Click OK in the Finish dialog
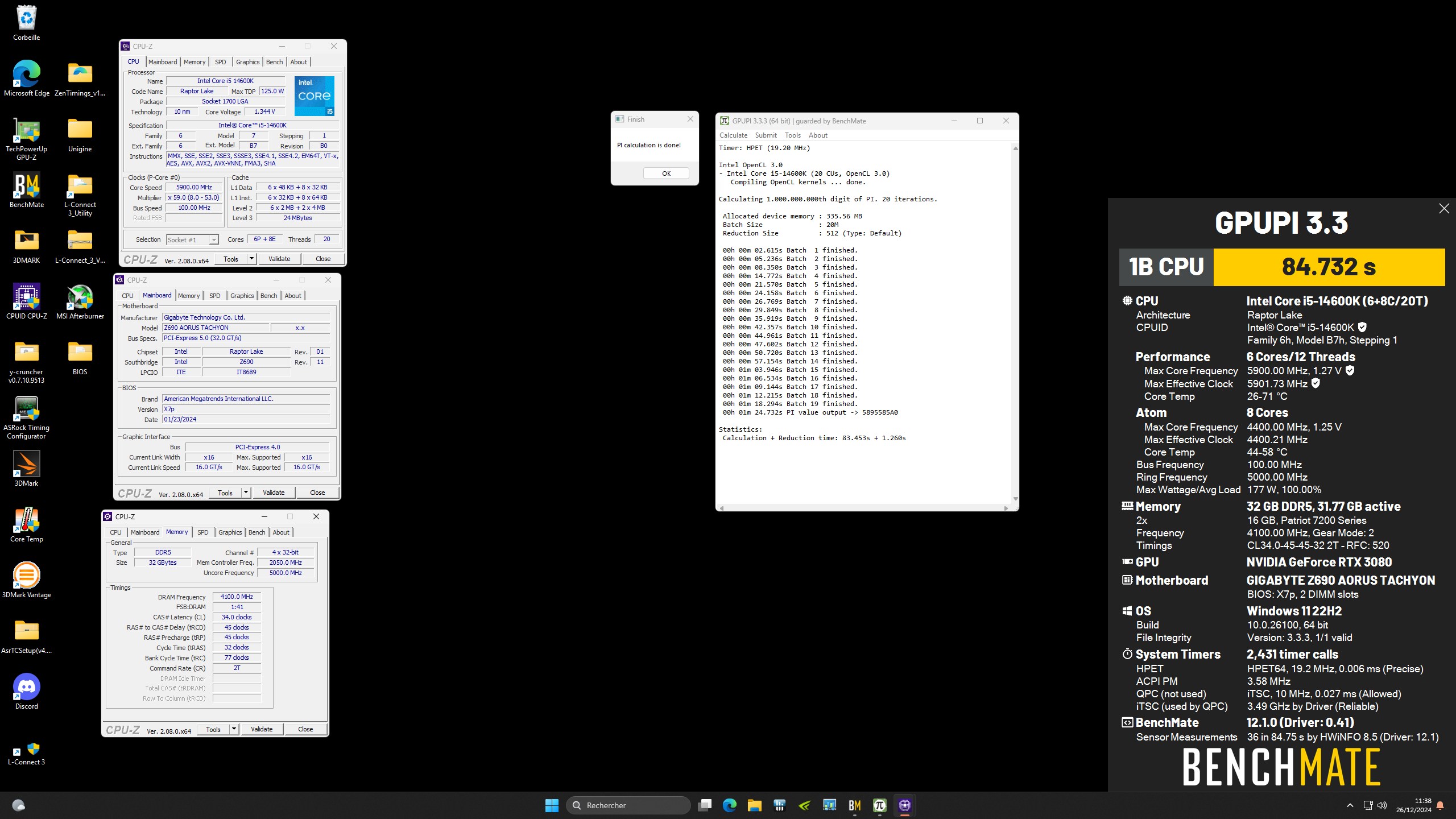The image size is (1456, 819). (666, 173)
